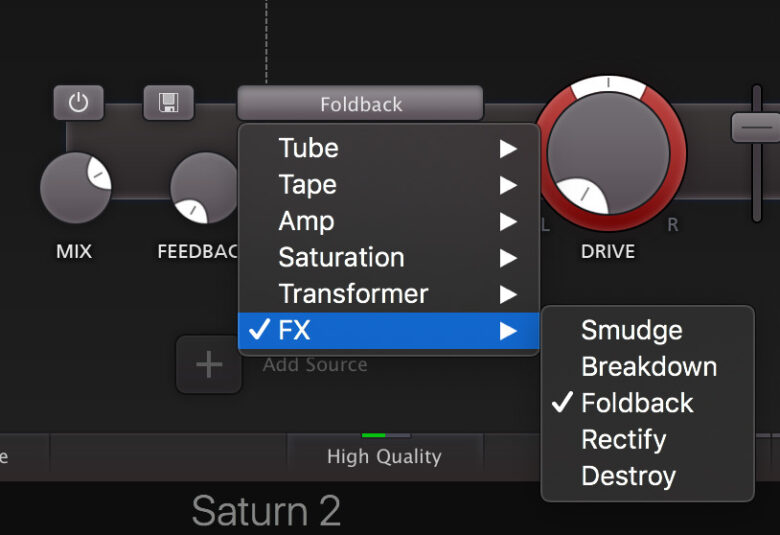Click the vertical level slider handle
This screenshot has width=780, height=535.
click(x=756, y=127)
